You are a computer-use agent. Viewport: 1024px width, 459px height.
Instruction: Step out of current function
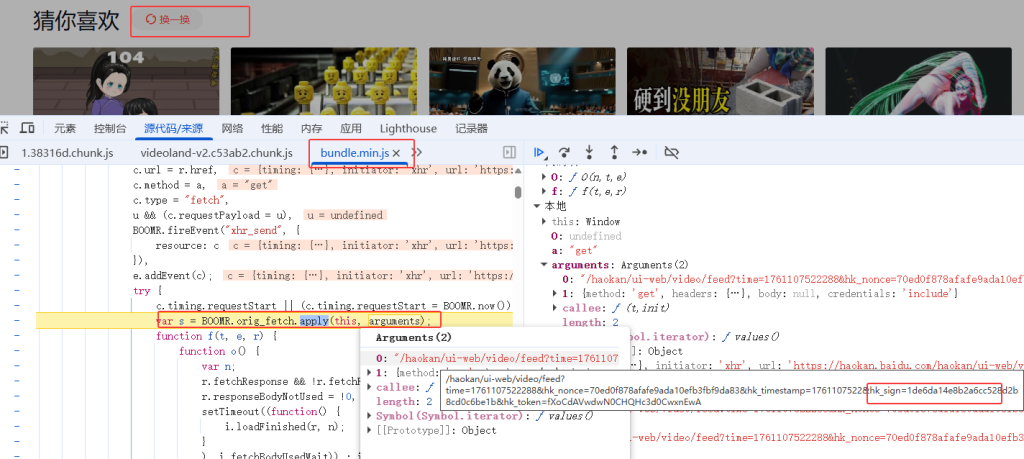pos(614,152)
